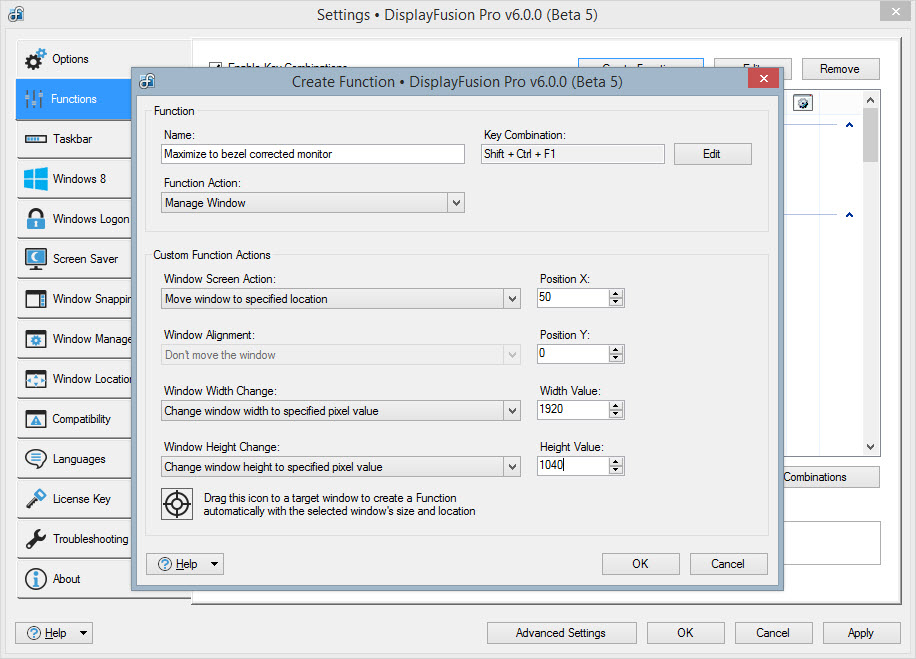The width and height of the screenshot is (916, 659).
Task: Increase the Position X value by one
Action: (x=616, y=293)
